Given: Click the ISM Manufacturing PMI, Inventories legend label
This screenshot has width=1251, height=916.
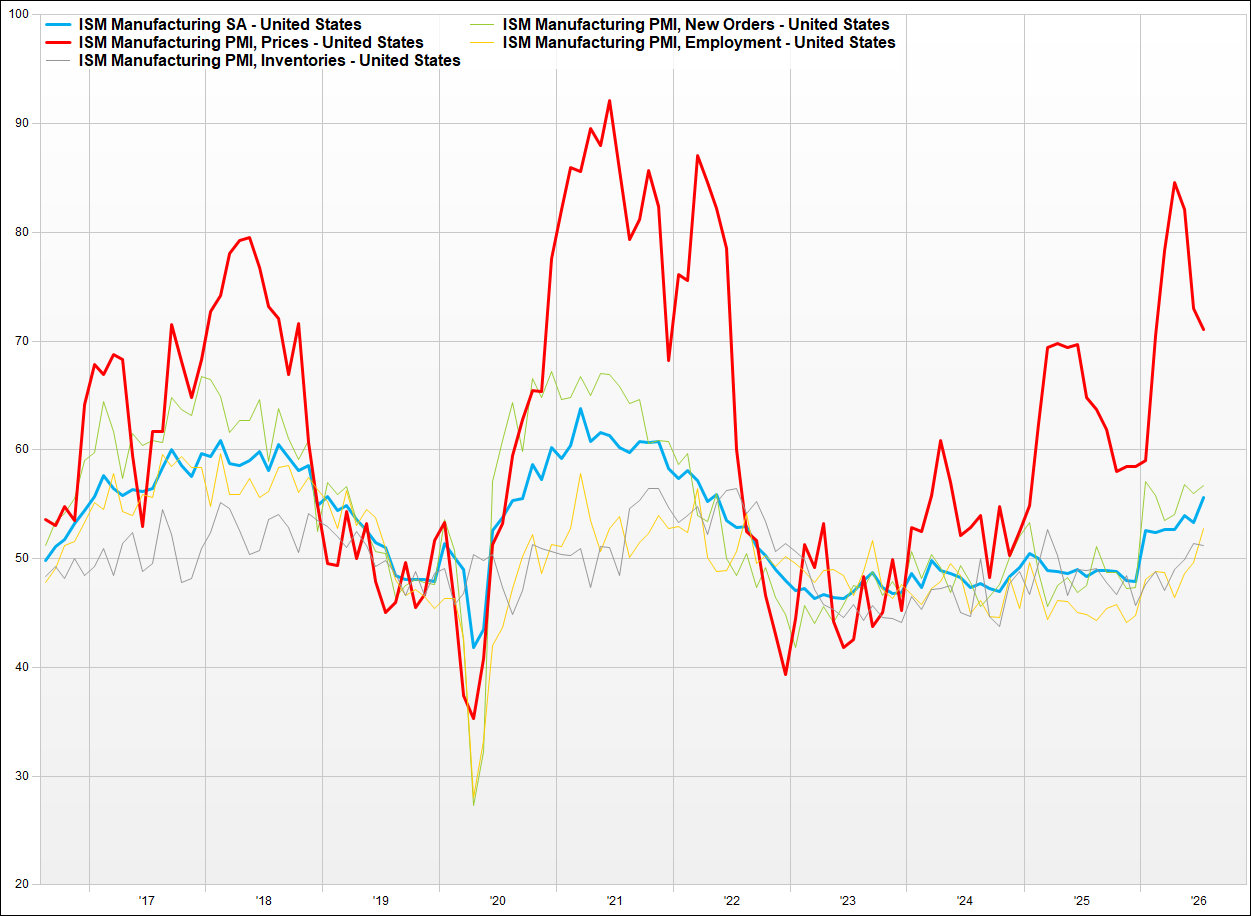Looking at the screenshot, I should (269, 60).
